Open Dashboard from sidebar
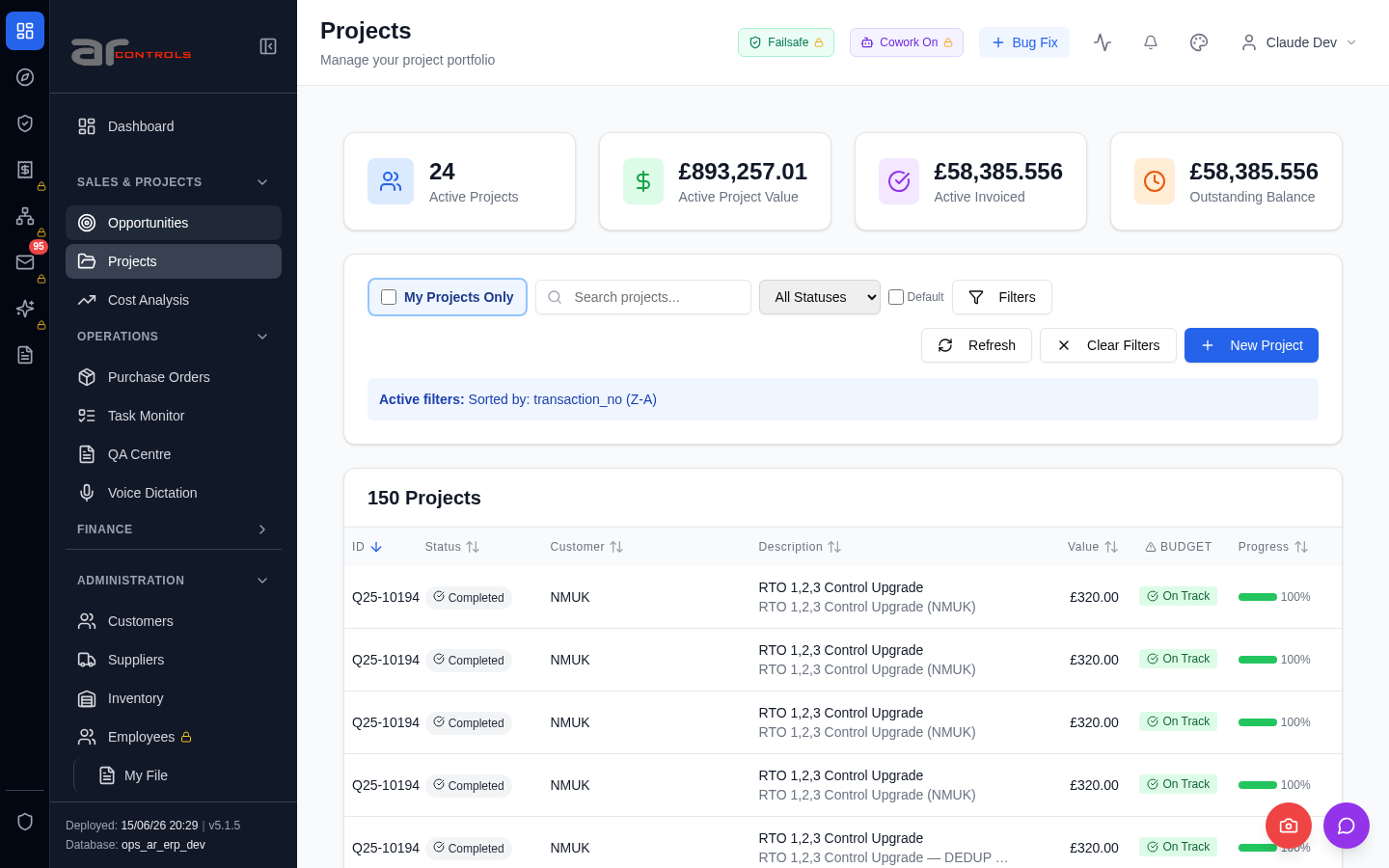Image resolution: width=1389 pixels, height=868 pixels. pos(174,126)
